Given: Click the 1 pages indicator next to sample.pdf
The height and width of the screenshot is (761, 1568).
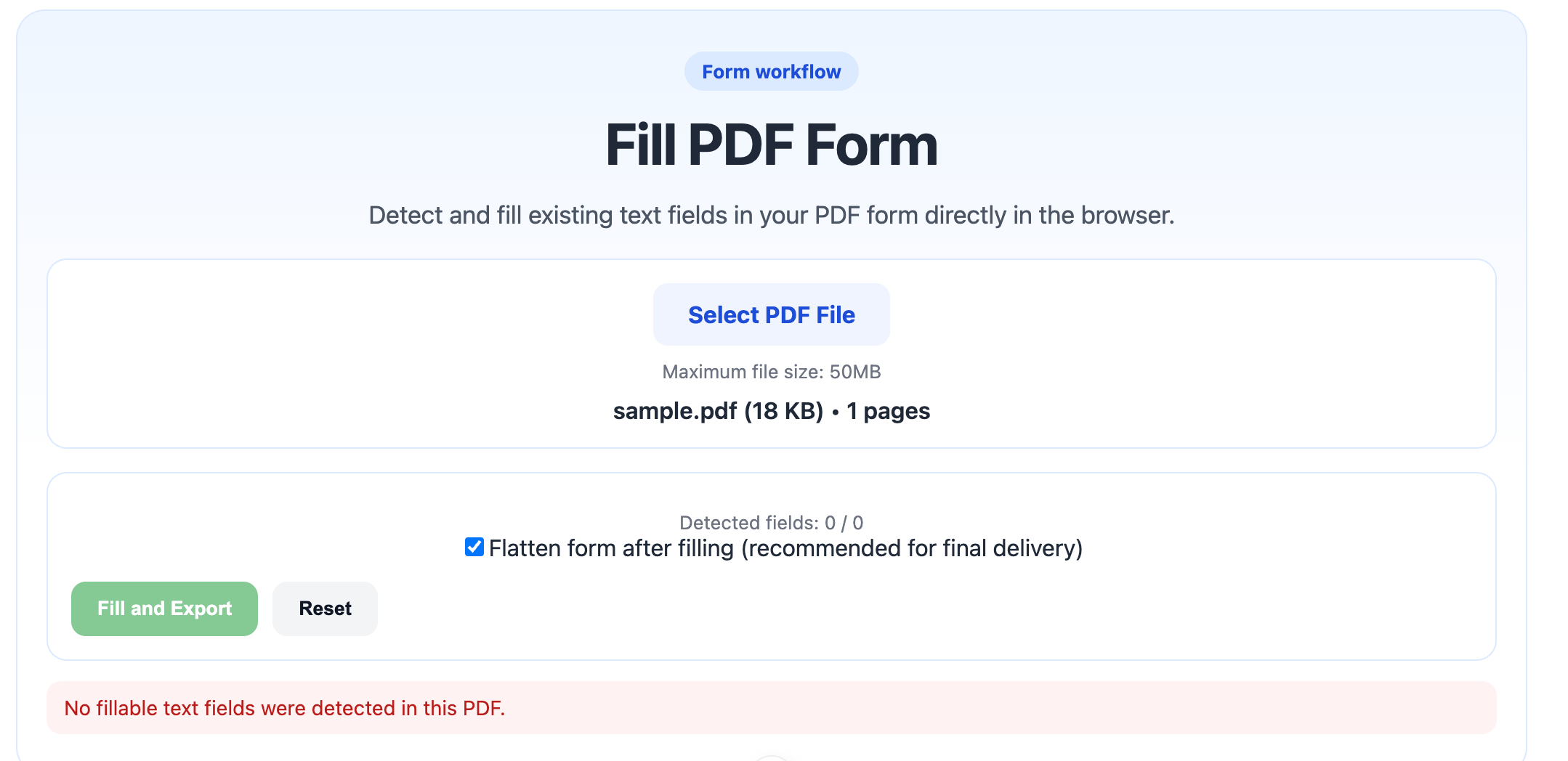Looking at the screenshot, I should pos(887,410).
